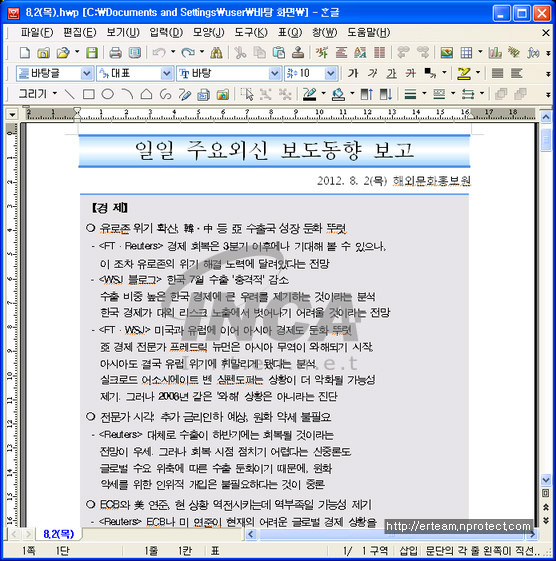Image resolution: width=556 pixels, height=561 pixels.
Task: Expand the font size 10 dropdown
Action: click(x=331, y=74)
